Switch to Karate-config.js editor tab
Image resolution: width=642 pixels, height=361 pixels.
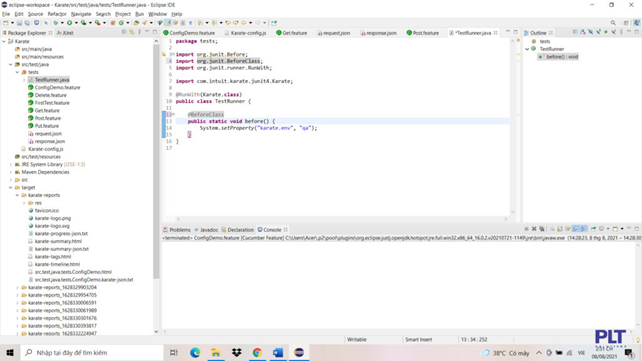click(245, 33)
